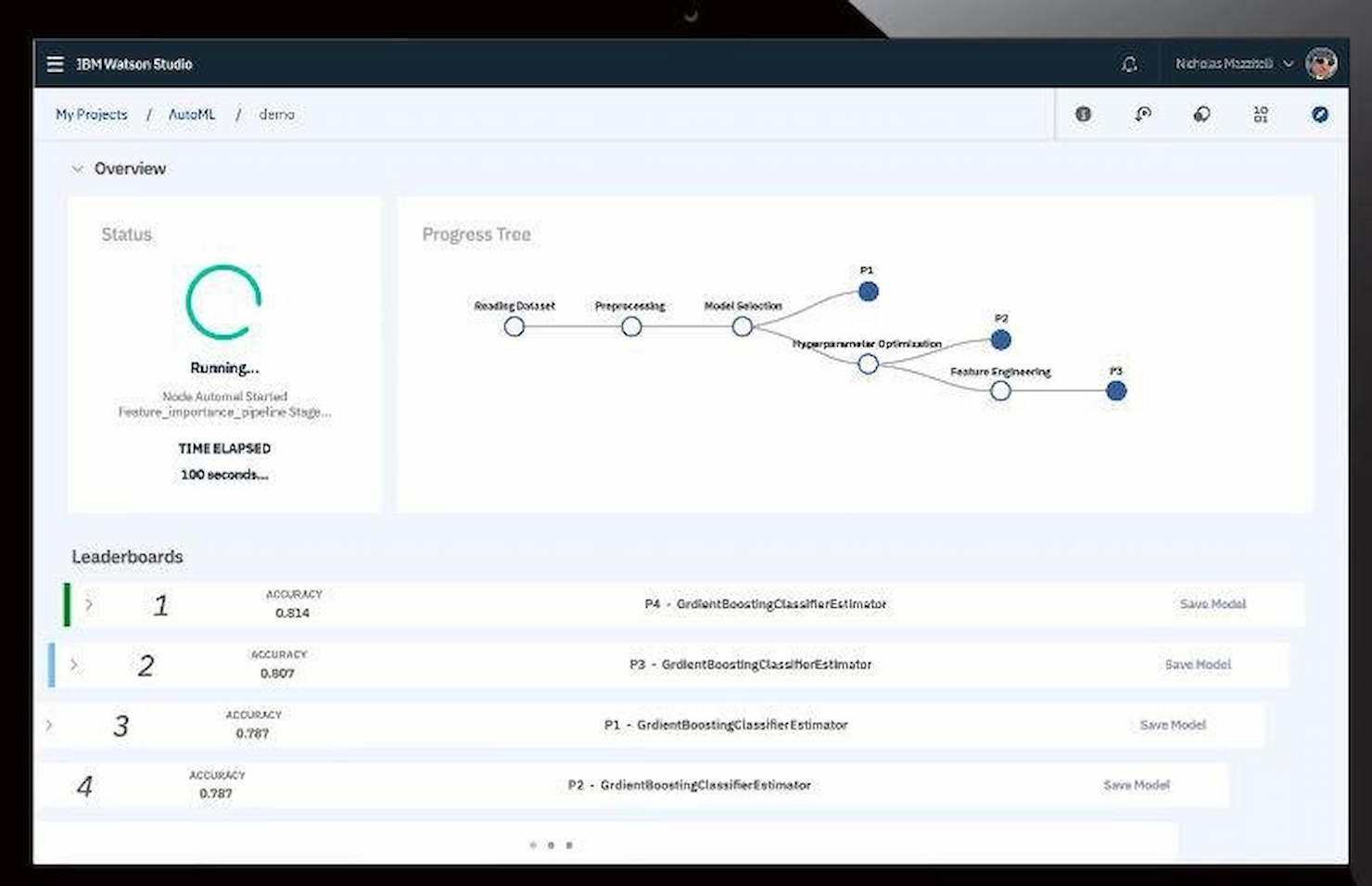Collapse the Overview section
The width and height of the screenshot is (1372, 886).
coord(78,168)
